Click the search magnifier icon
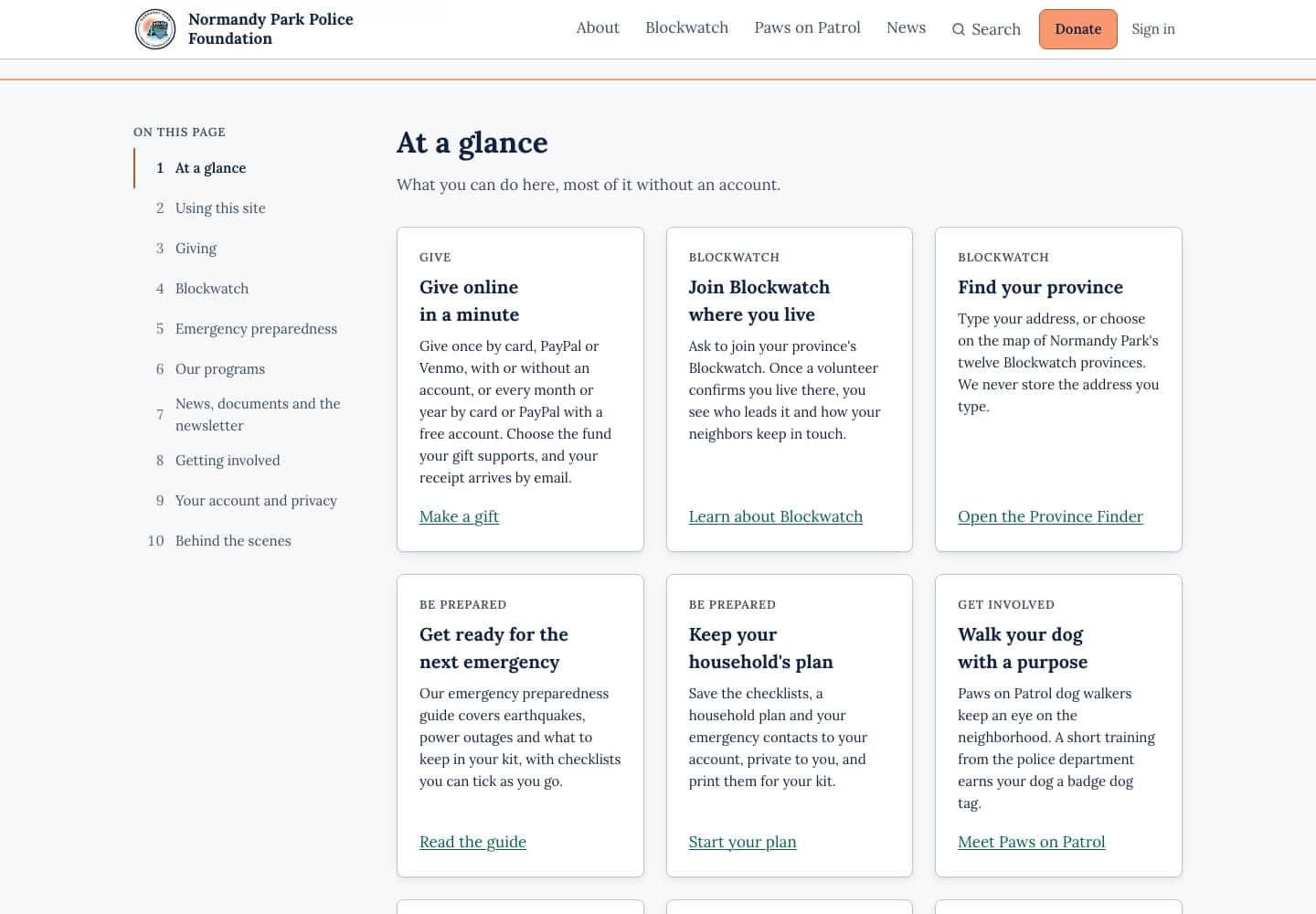 [958, 29]
